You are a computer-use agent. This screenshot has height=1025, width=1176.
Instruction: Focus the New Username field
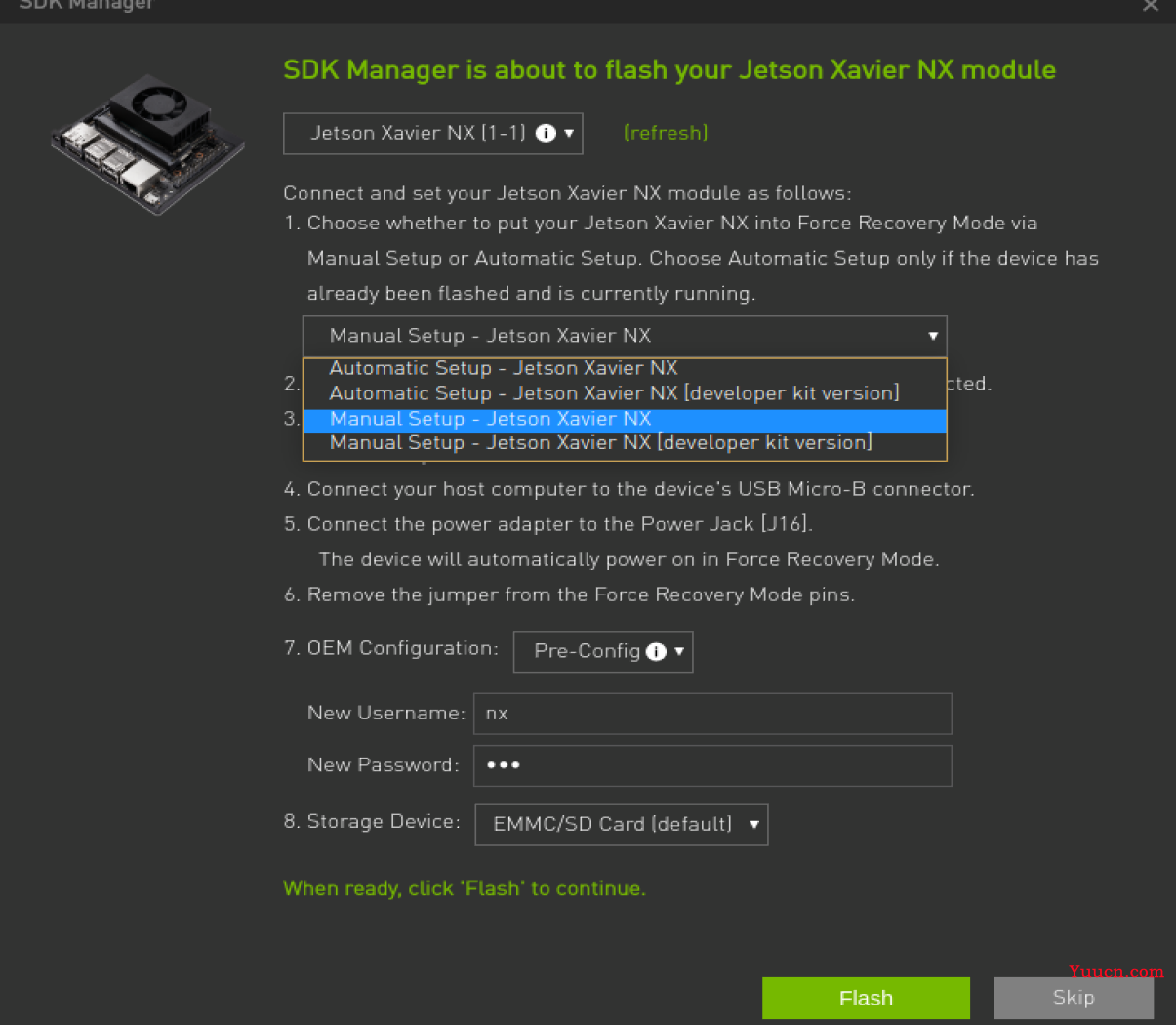click(x=712, y=714)
